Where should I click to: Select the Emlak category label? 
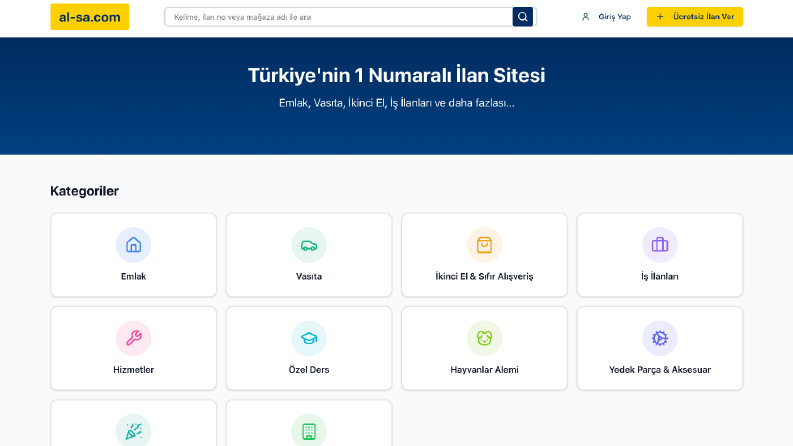pos(134,276)
